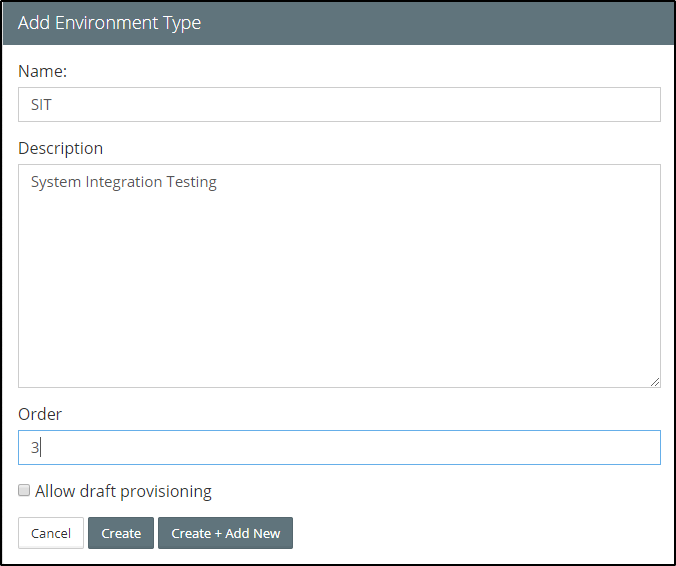Click the word 'Testing' in Description

pyautogui.click(x=193, y=182)
